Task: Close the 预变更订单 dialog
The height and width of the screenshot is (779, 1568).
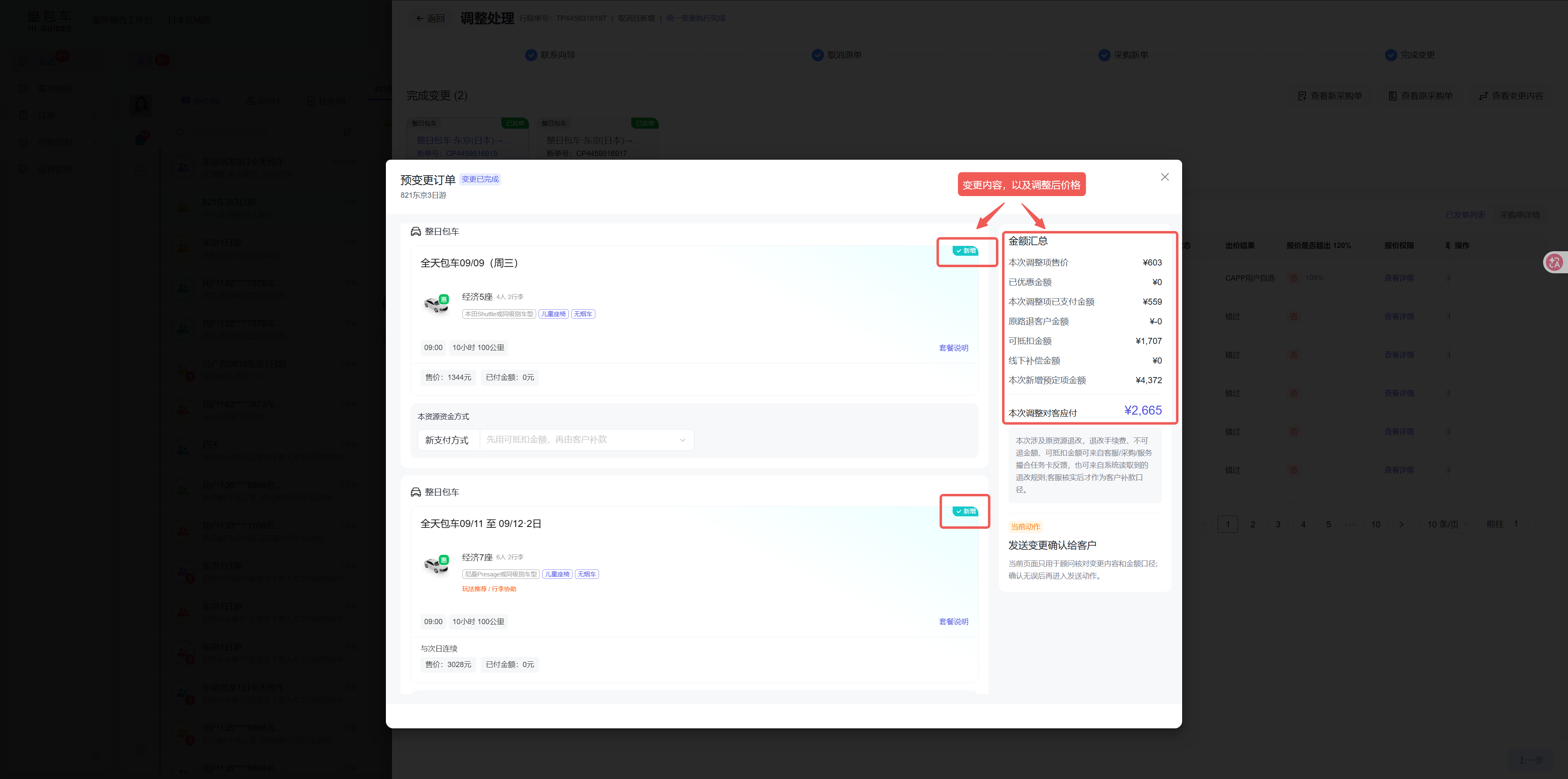Action: [x=1165, y=176]
